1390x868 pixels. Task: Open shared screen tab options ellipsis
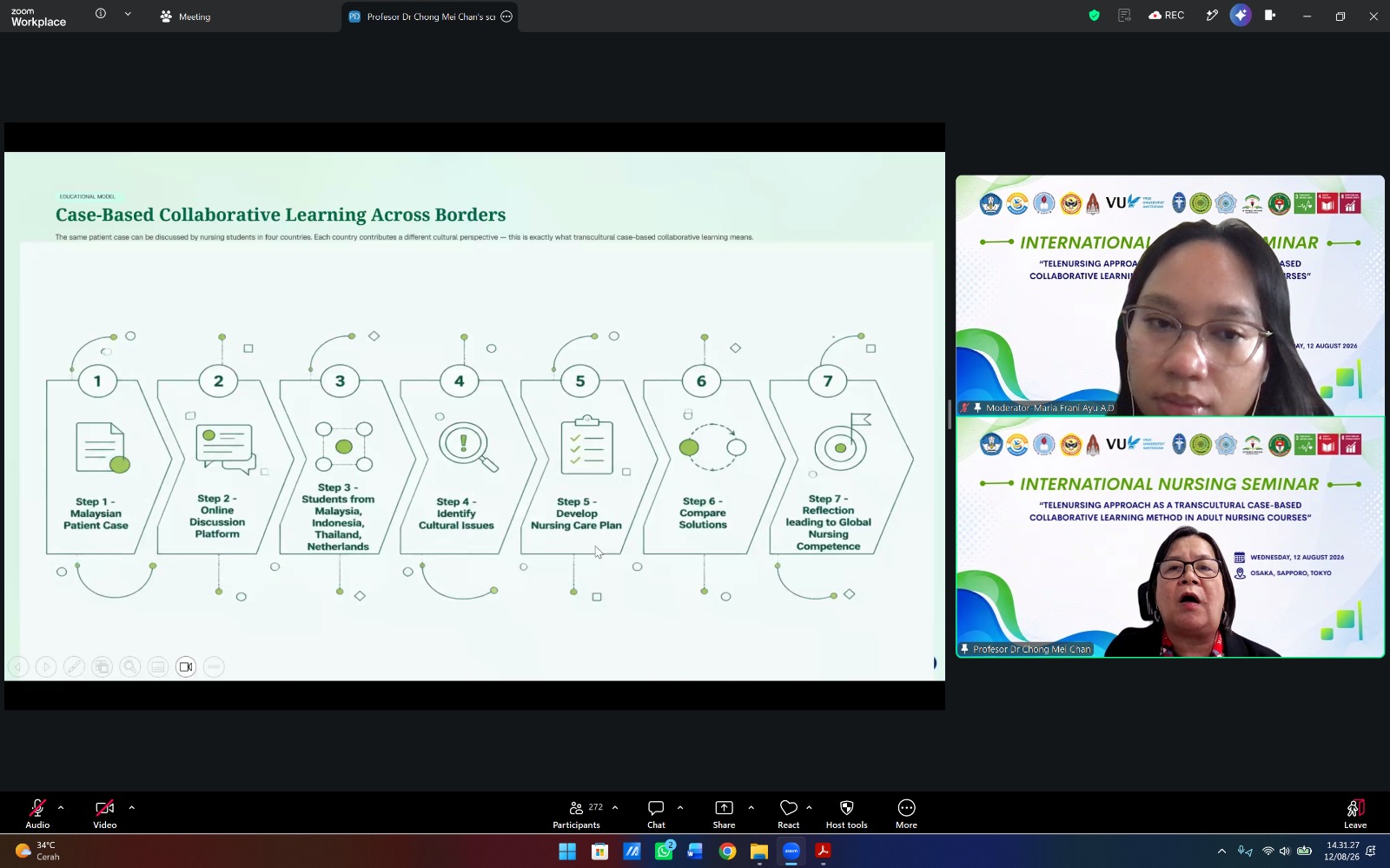point(506,17)
